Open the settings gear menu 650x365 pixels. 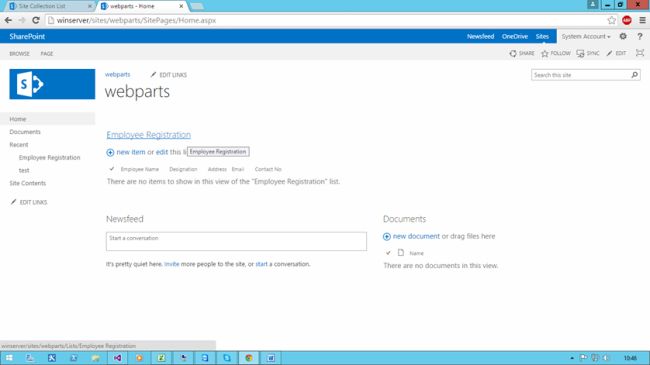pyautogui.click(x=623, y=36)
